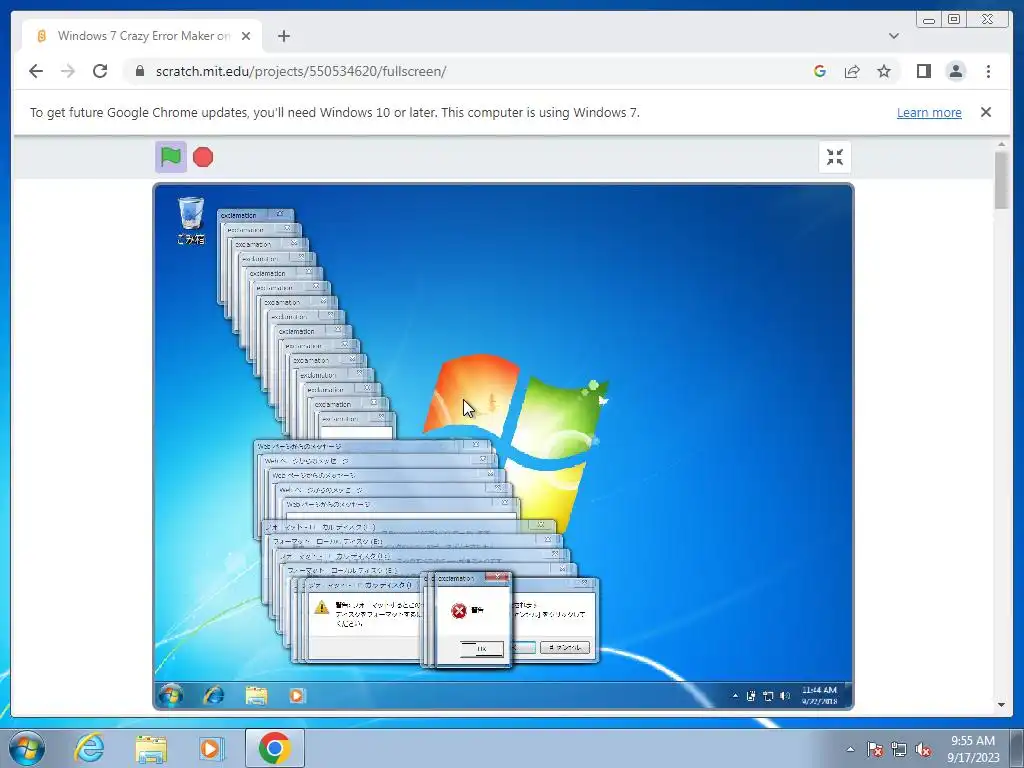Image resolution: width=1024 pixels, height=768 pixels.
Task: Click the simulated media player icon in stage
Action: (296, 696)
